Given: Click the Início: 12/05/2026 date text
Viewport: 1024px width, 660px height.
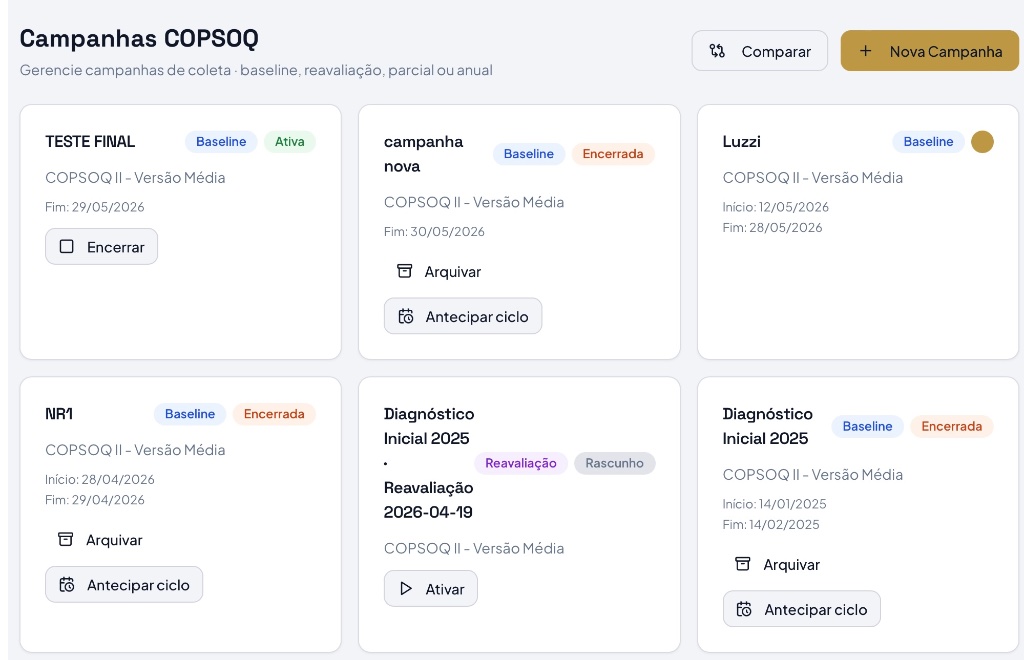Looking at the screenshot, I should pyautogui.click(x=776, y=207).
